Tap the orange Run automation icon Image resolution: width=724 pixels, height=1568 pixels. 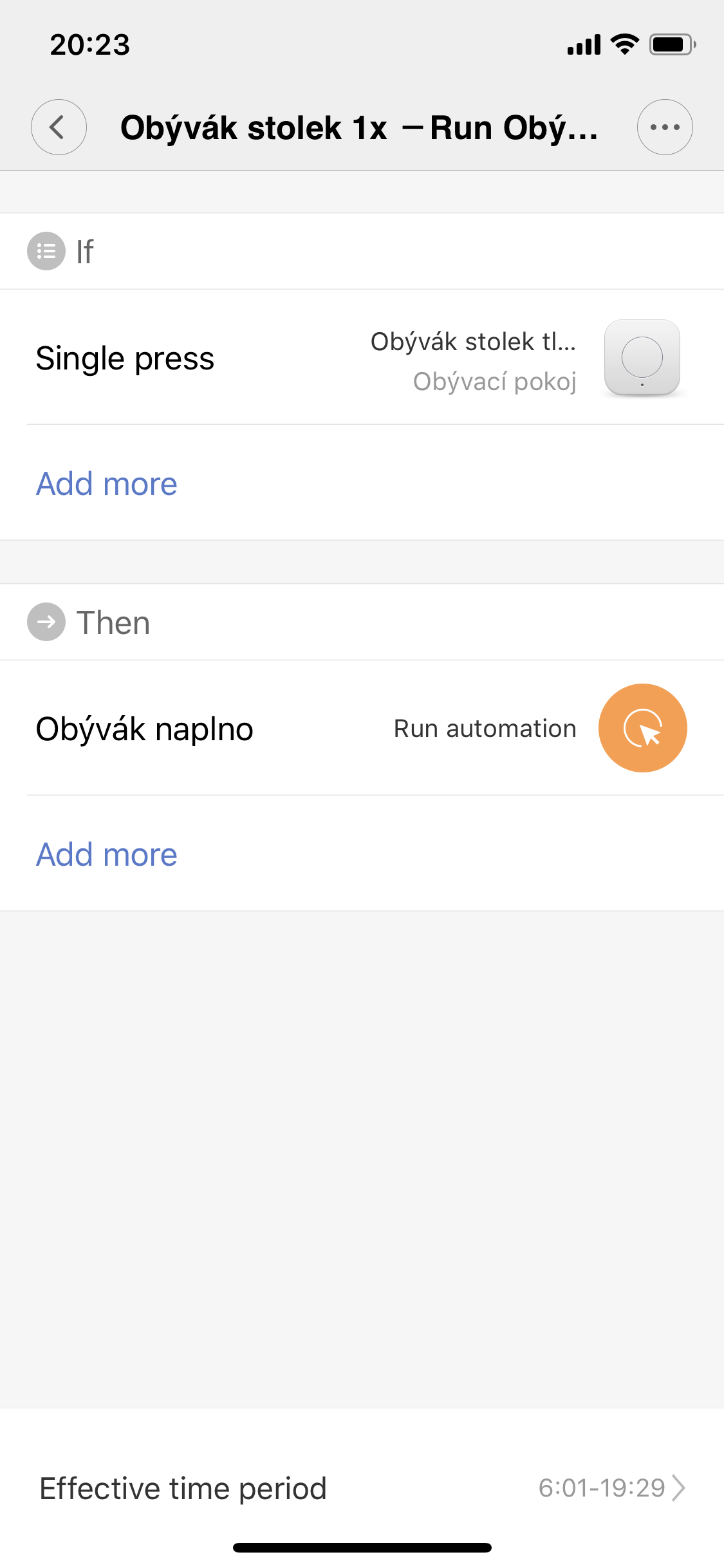[642, 728]
